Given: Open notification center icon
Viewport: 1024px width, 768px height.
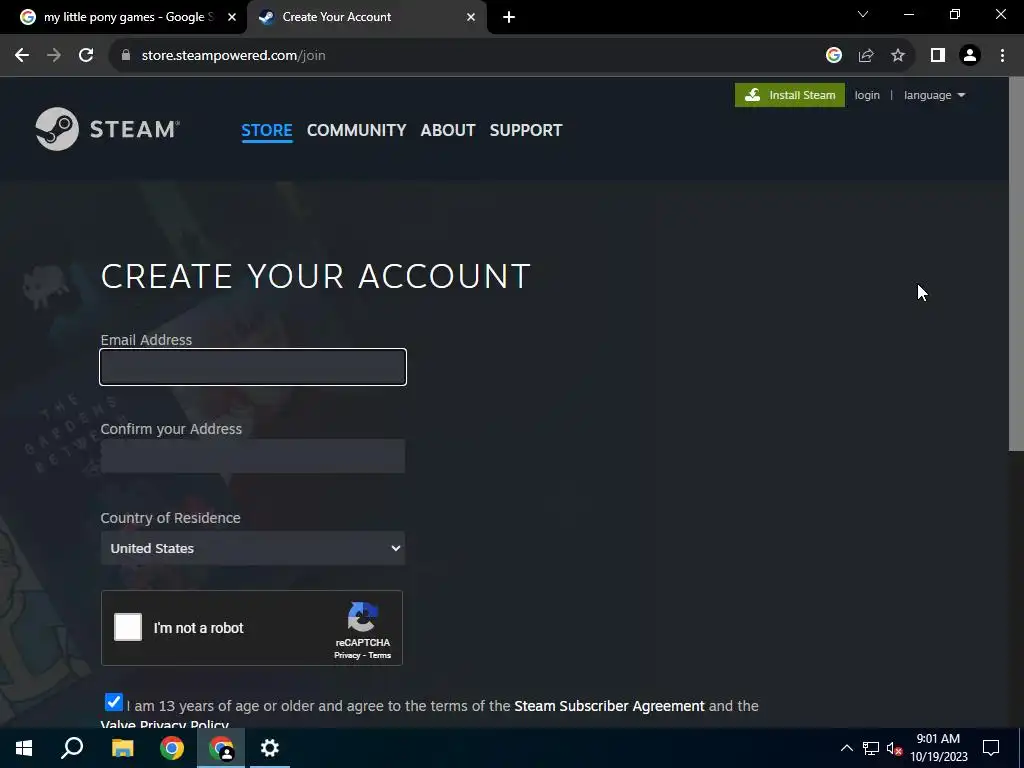Looking at the screenshot, I should pyautogui.click(x=991, y=748).
